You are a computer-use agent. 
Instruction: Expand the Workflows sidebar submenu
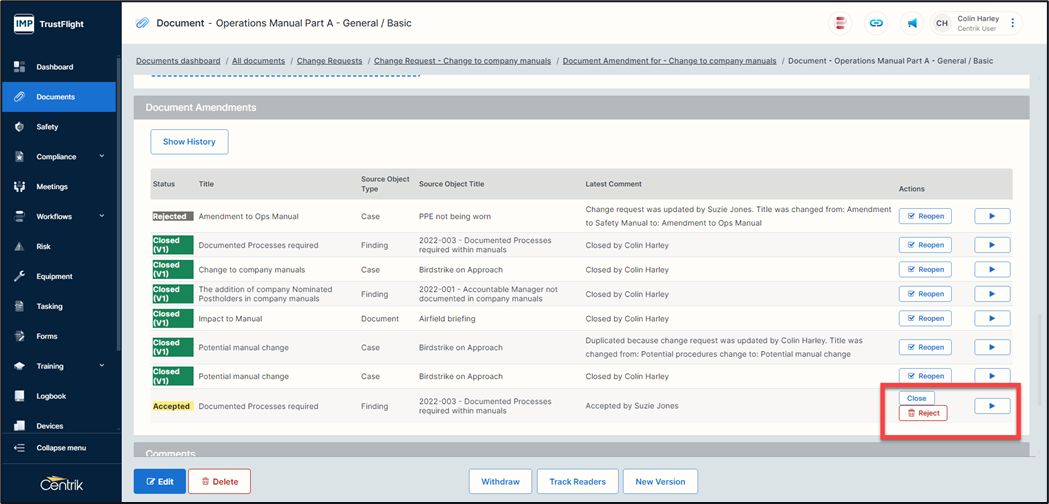[101, 216]
